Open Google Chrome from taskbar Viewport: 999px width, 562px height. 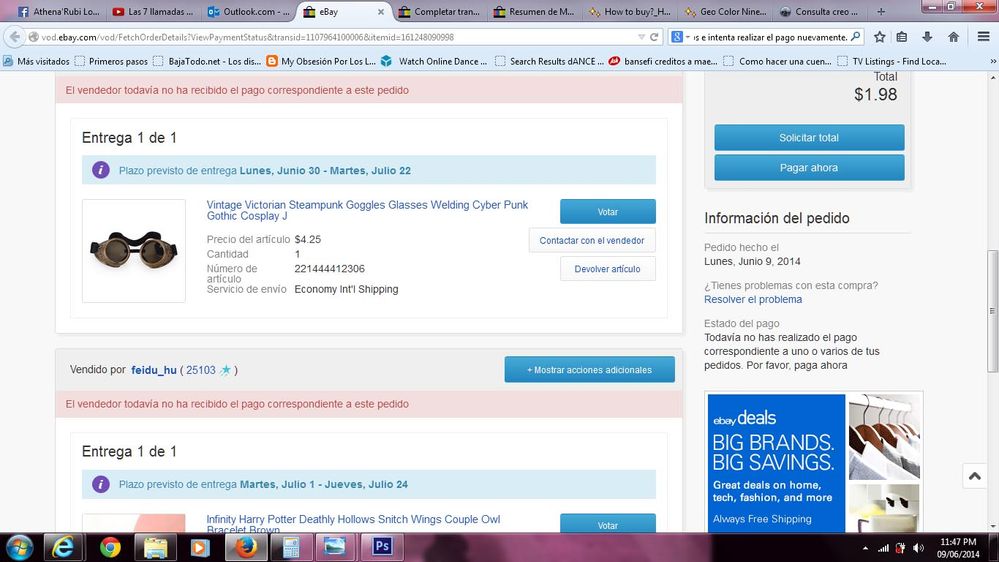110,547
